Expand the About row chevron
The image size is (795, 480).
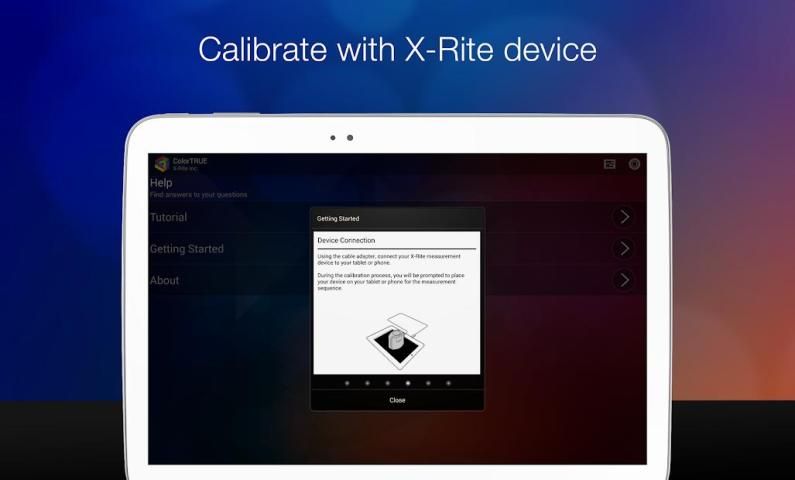624,280
